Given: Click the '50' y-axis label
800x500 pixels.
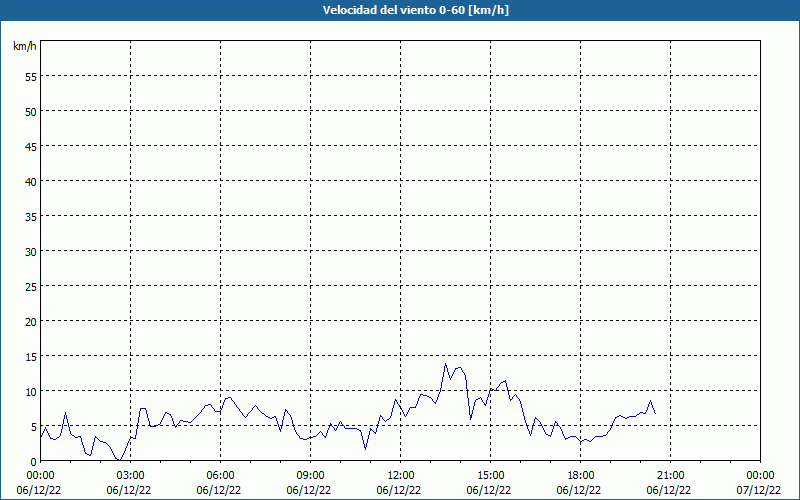Looking at the screenshot, I should [31, 111].
